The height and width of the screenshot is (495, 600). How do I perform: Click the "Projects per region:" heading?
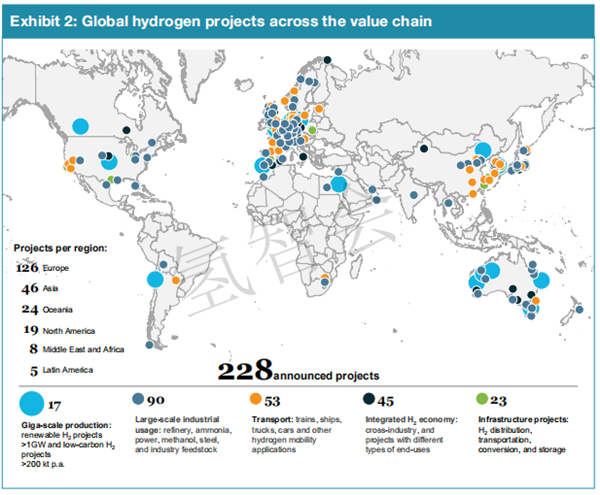[x=58, y=247]
